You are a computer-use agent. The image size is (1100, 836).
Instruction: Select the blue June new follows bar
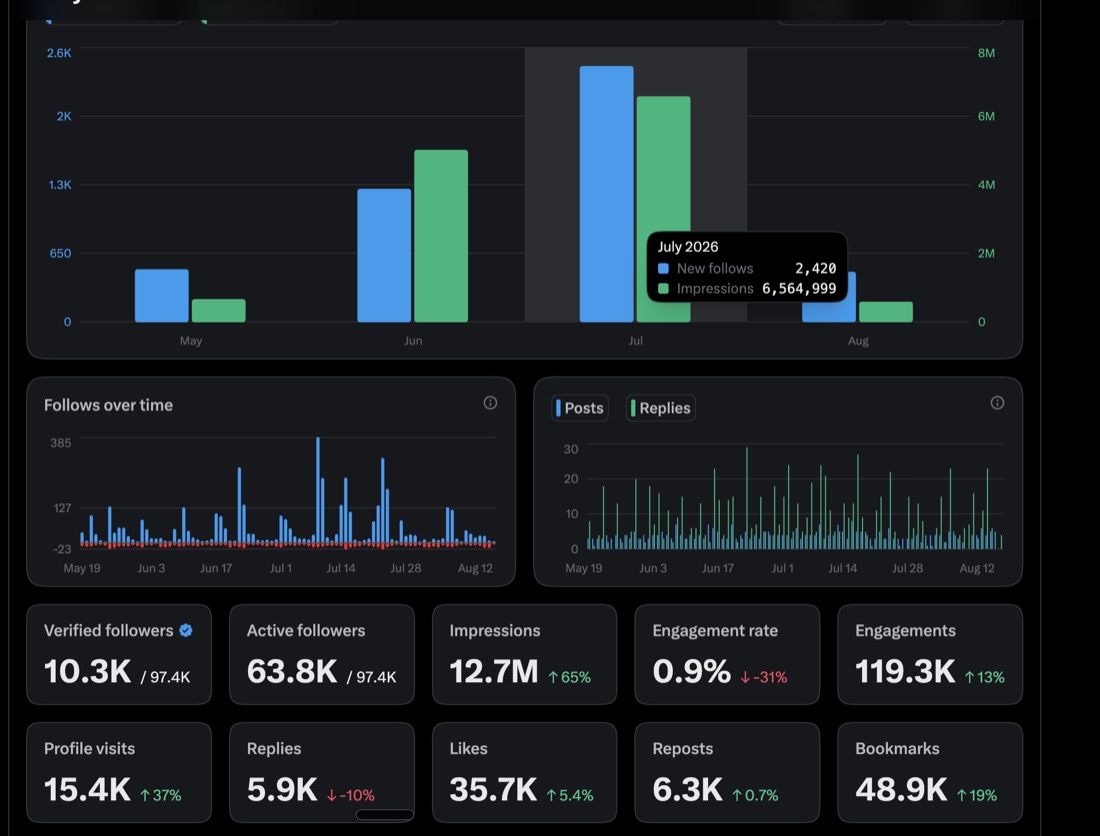[x=384, y=255]
